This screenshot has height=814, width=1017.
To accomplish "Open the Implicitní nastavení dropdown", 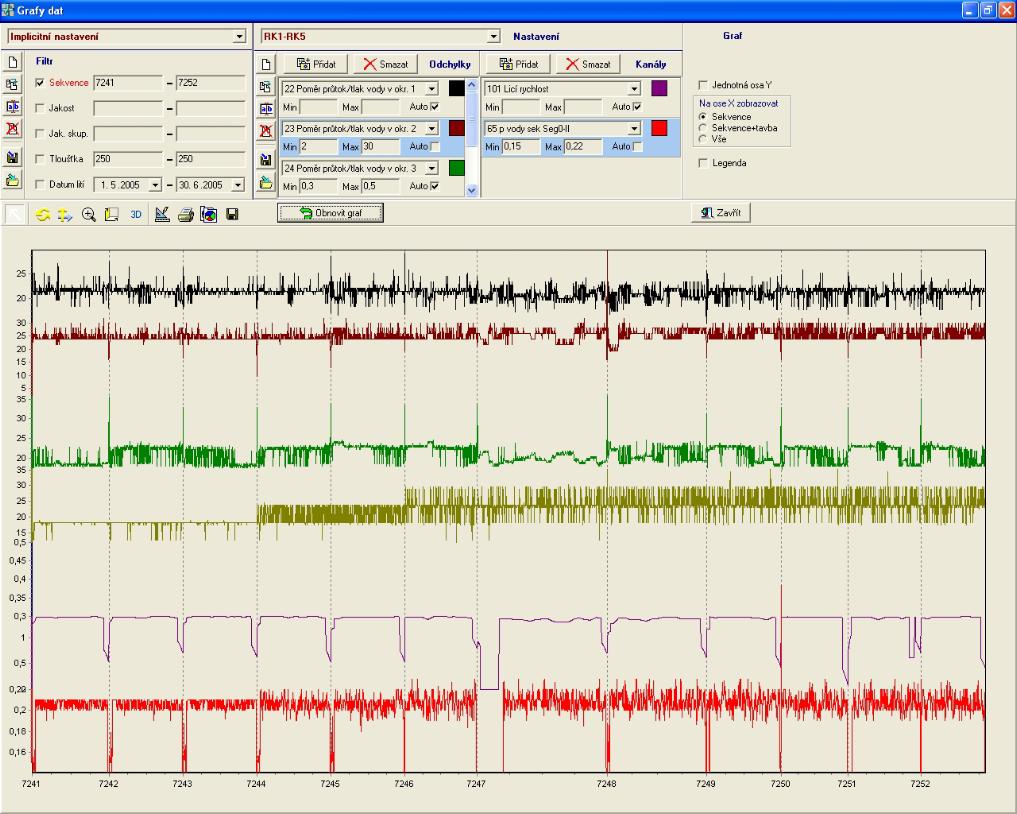I will coord(239,37).
